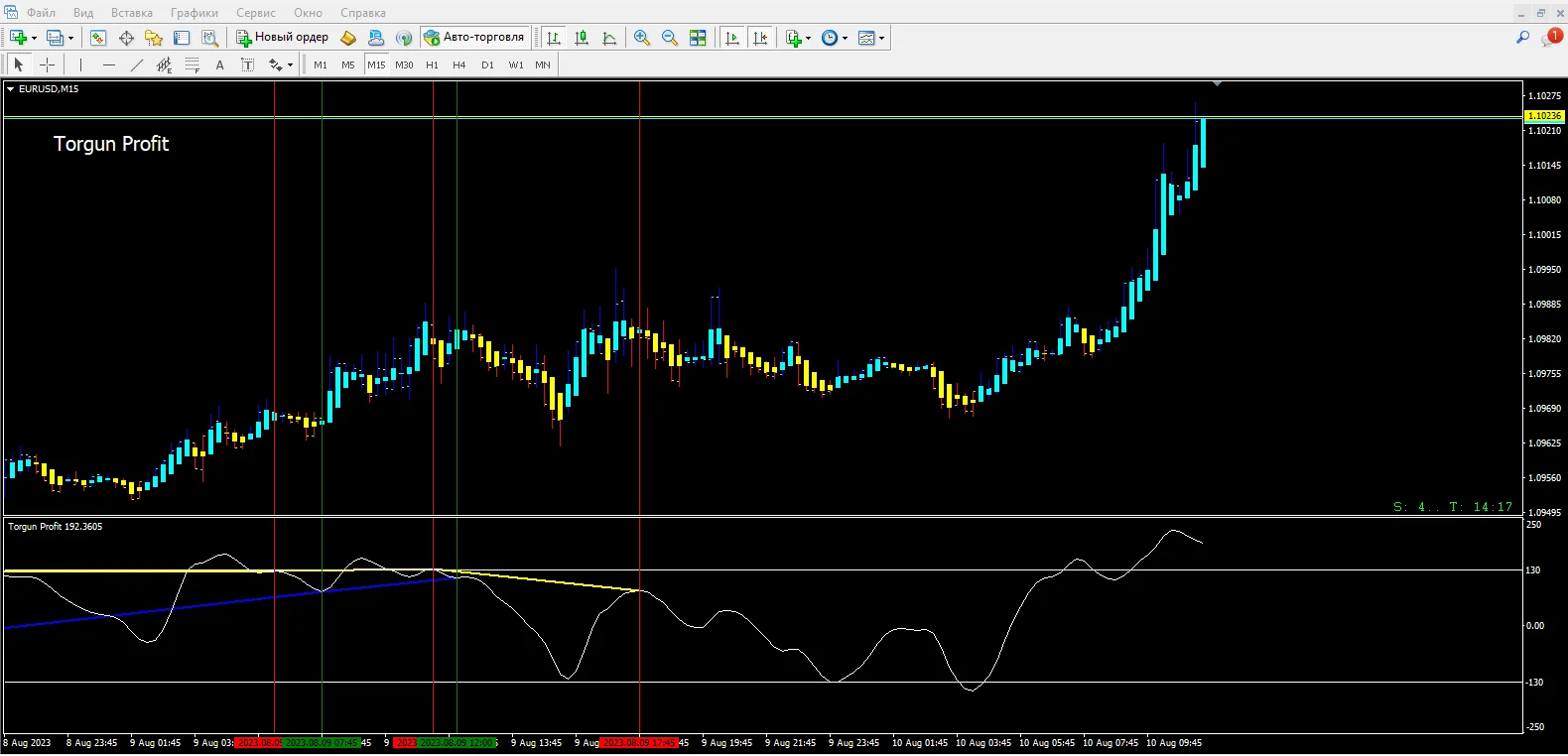Open the indicators list icon
Screen dimensions: 1568x756
[793, 38]
